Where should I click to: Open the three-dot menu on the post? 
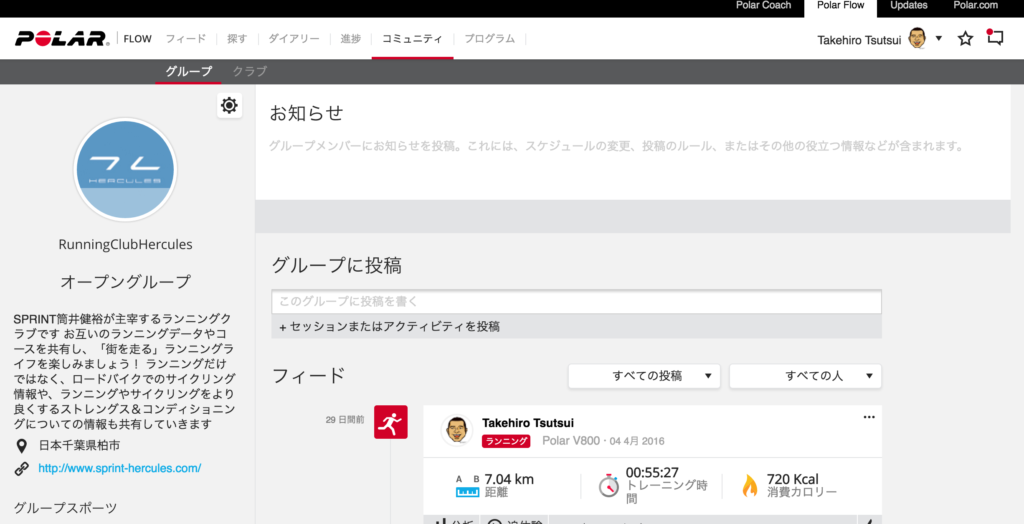click(869, 416)
